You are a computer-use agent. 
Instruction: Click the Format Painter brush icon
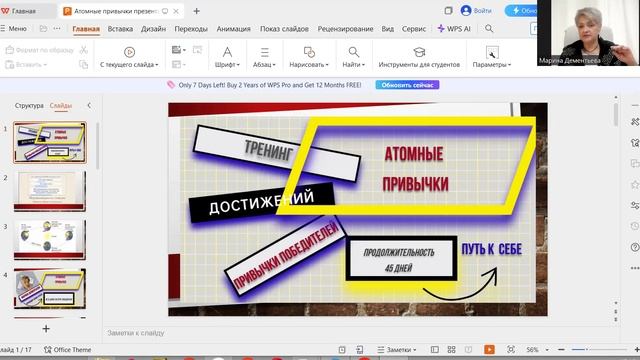point(10,50)
